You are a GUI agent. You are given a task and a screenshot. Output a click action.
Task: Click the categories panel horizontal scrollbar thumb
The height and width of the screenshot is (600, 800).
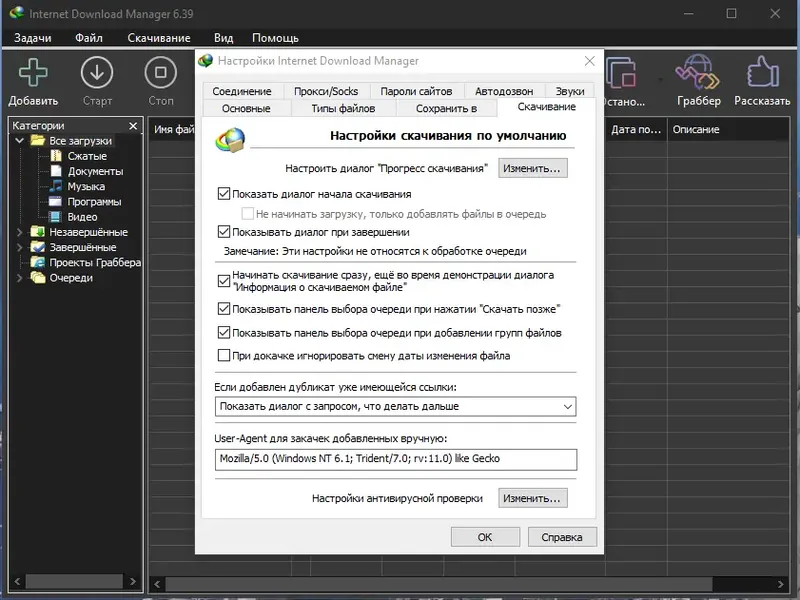tap(74, 581)
